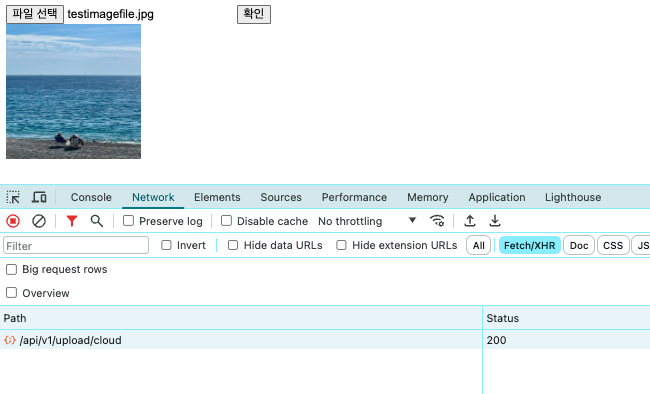The width and height of the screenshot is (650, 394).
Task: Open the No throttling dropdown
Action: 367,221
